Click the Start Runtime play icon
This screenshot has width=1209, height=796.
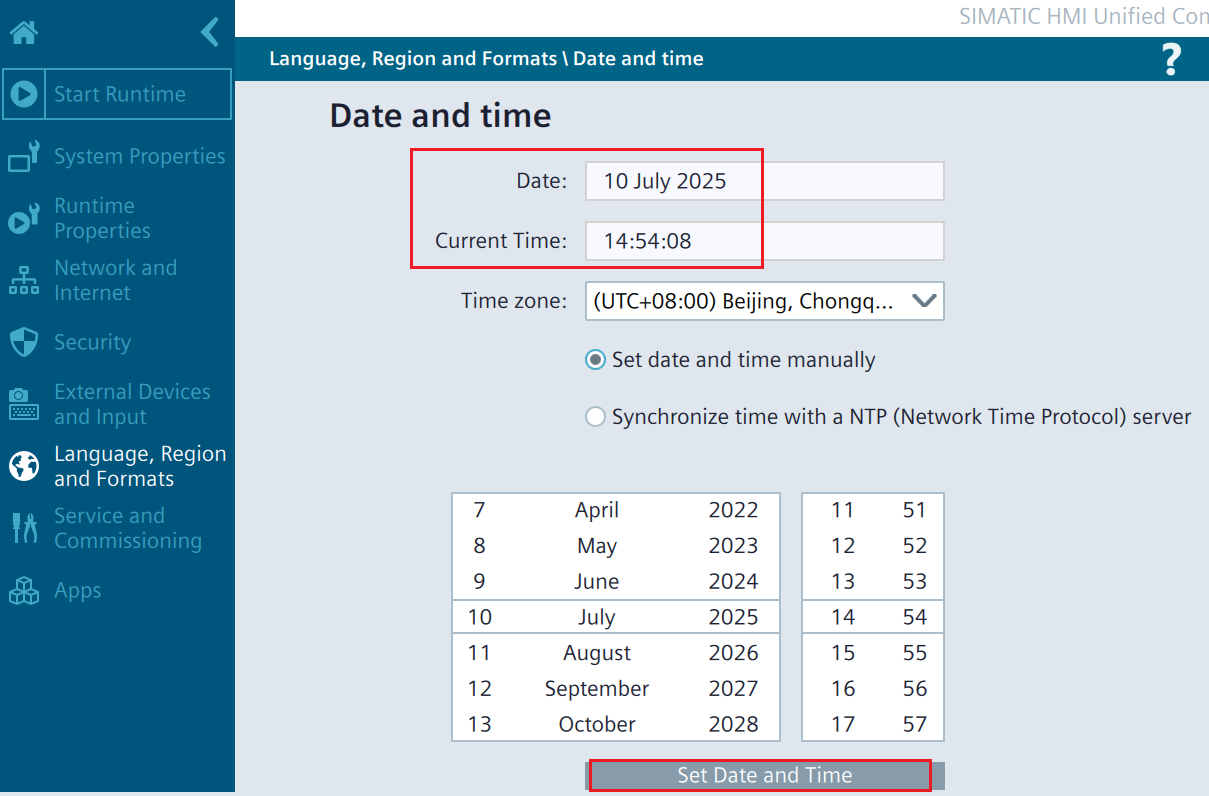coord(24,94)
